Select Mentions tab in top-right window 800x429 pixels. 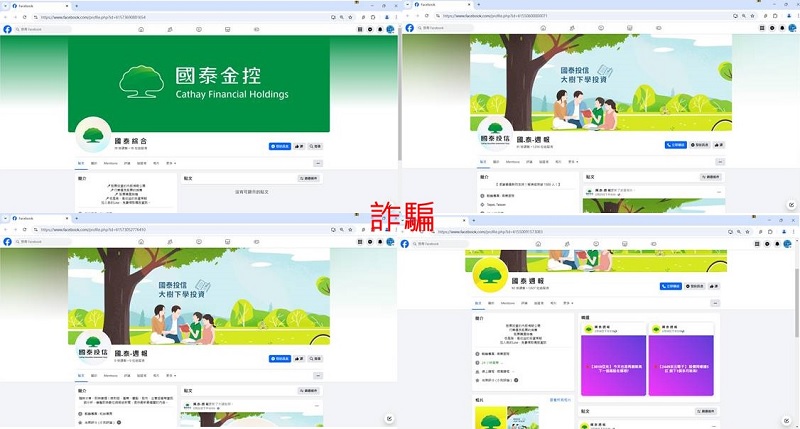(x=513, y=162)
